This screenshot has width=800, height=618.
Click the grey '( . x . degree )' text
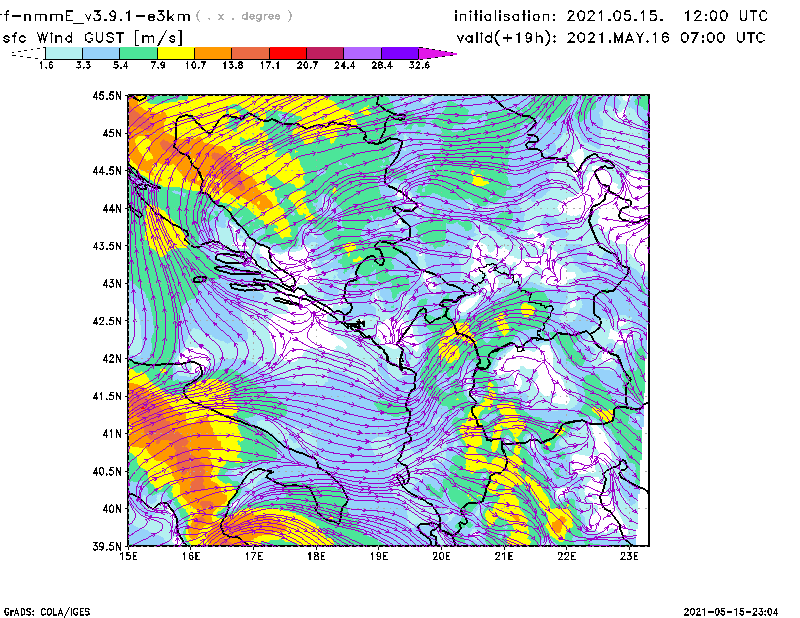pos(244,16)
